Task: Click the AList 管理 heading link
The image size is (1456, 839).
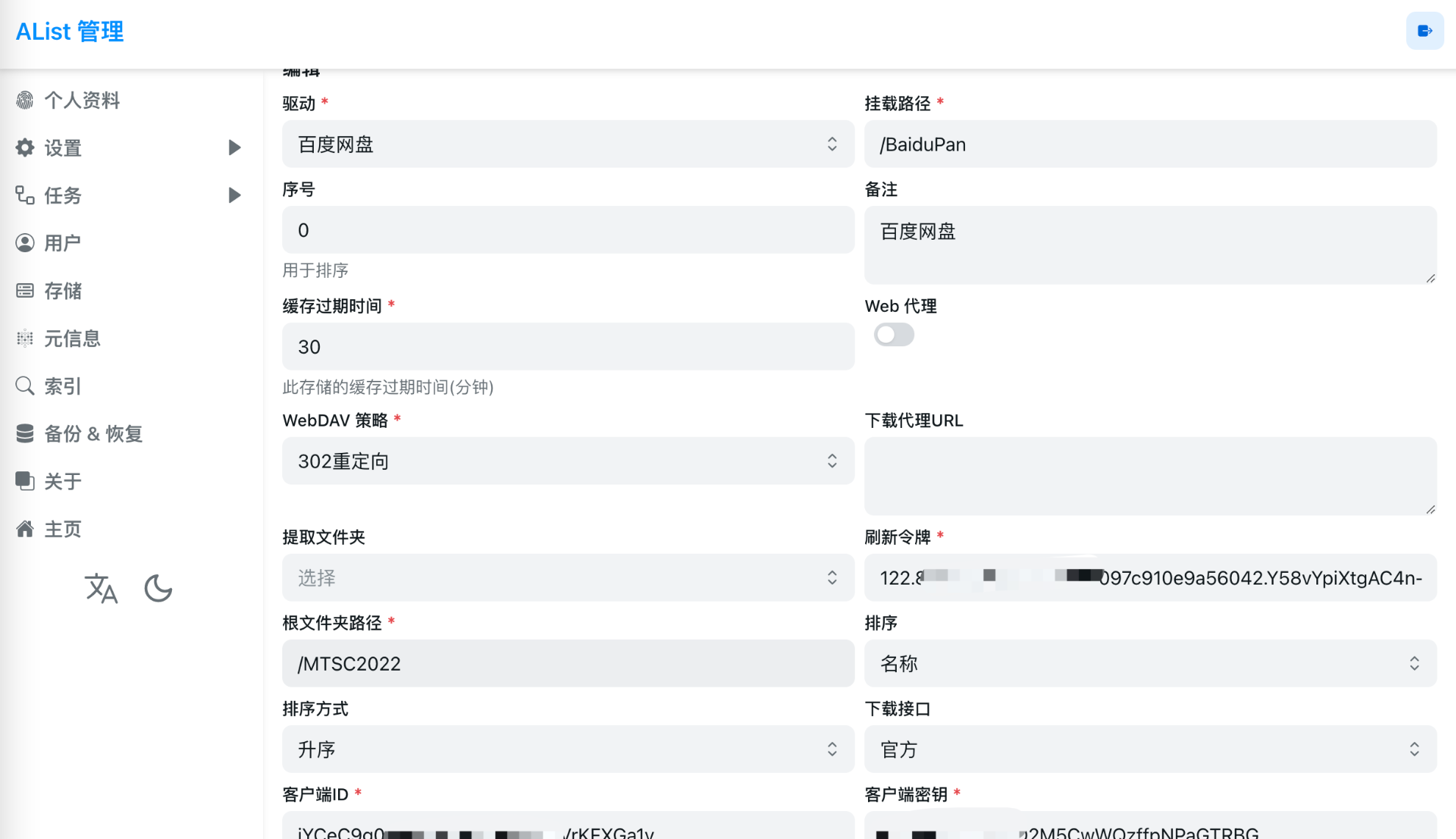Action: tap(69, 31)
